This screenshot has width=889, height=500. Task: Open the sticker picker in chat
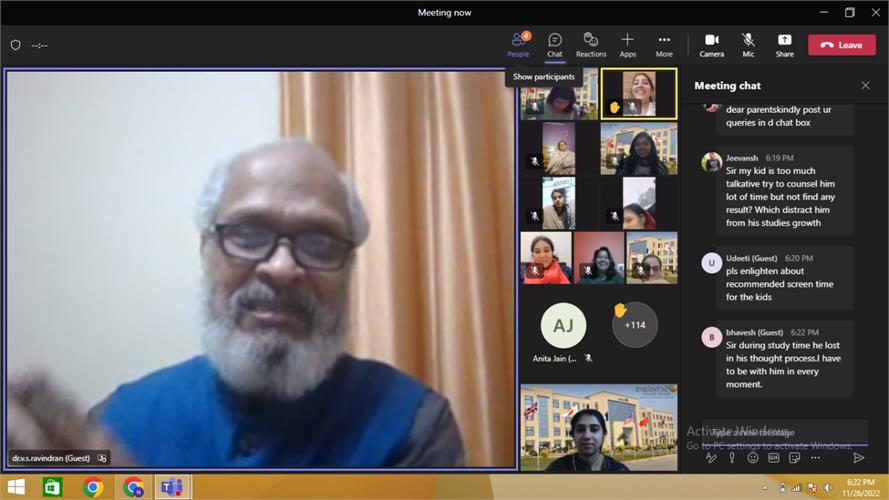point(794,458)
